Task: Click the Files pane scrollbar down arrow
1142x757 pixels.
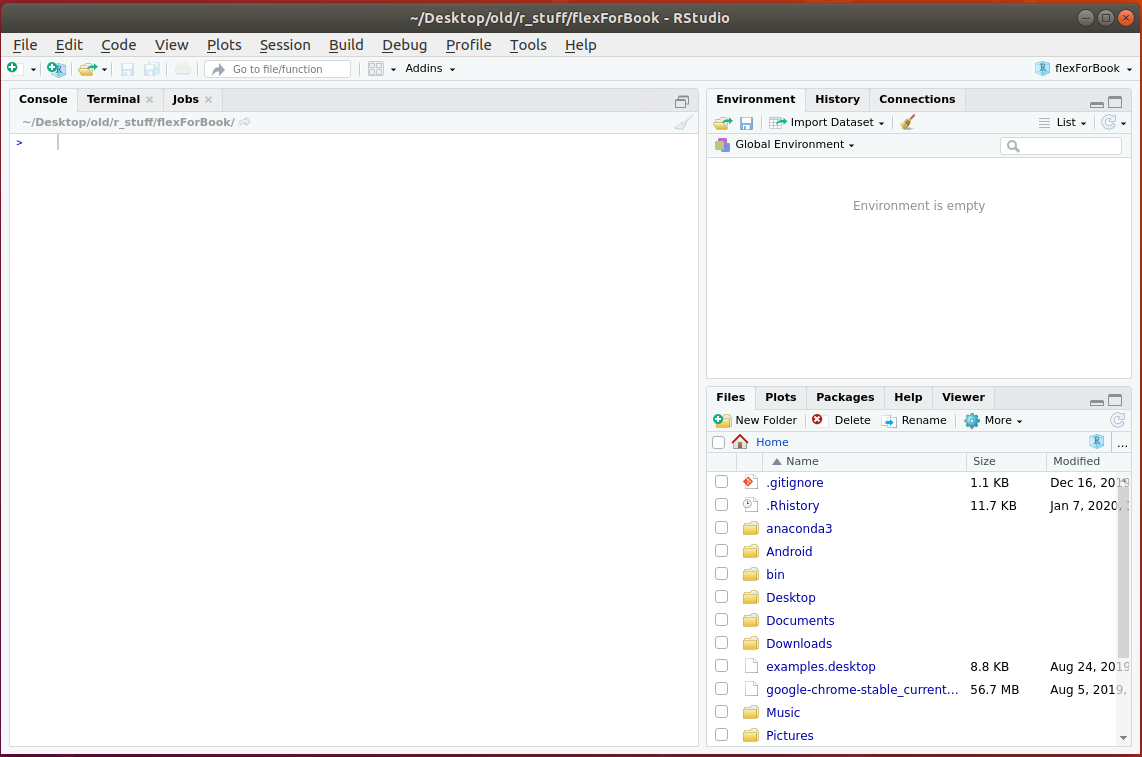Action: [x=1123, y=738]
